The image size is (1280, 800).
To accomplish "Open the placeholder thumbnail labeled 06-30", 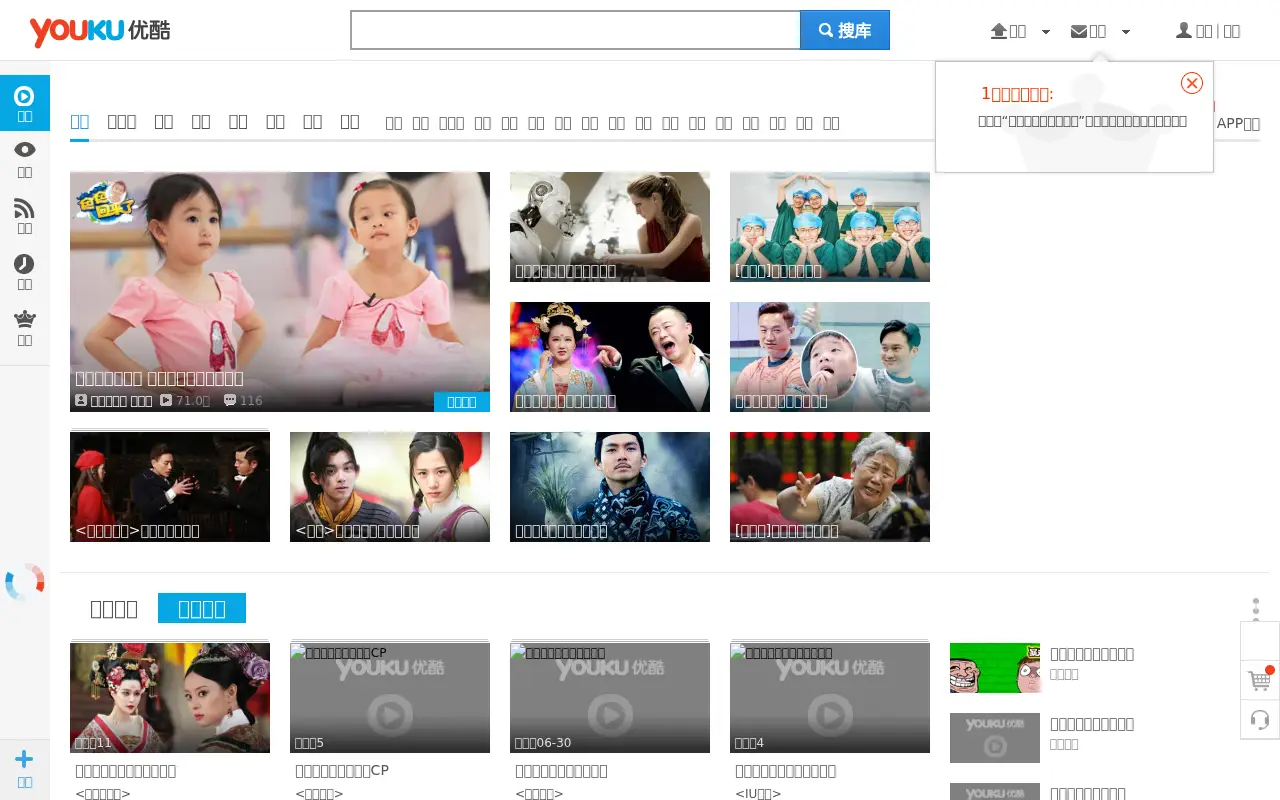I will (610, 698).
